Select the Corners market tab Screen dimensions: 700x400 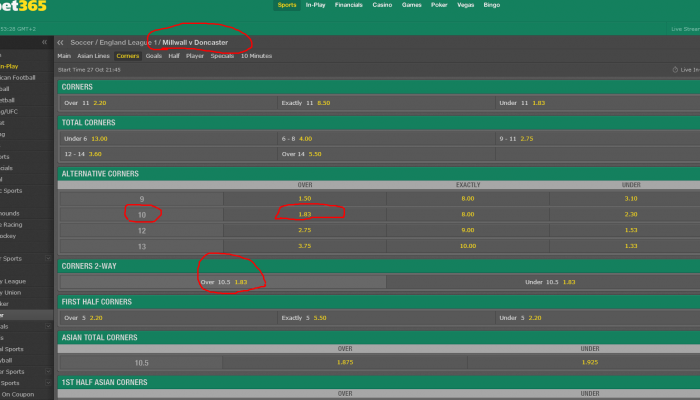(x=128, y=56)
